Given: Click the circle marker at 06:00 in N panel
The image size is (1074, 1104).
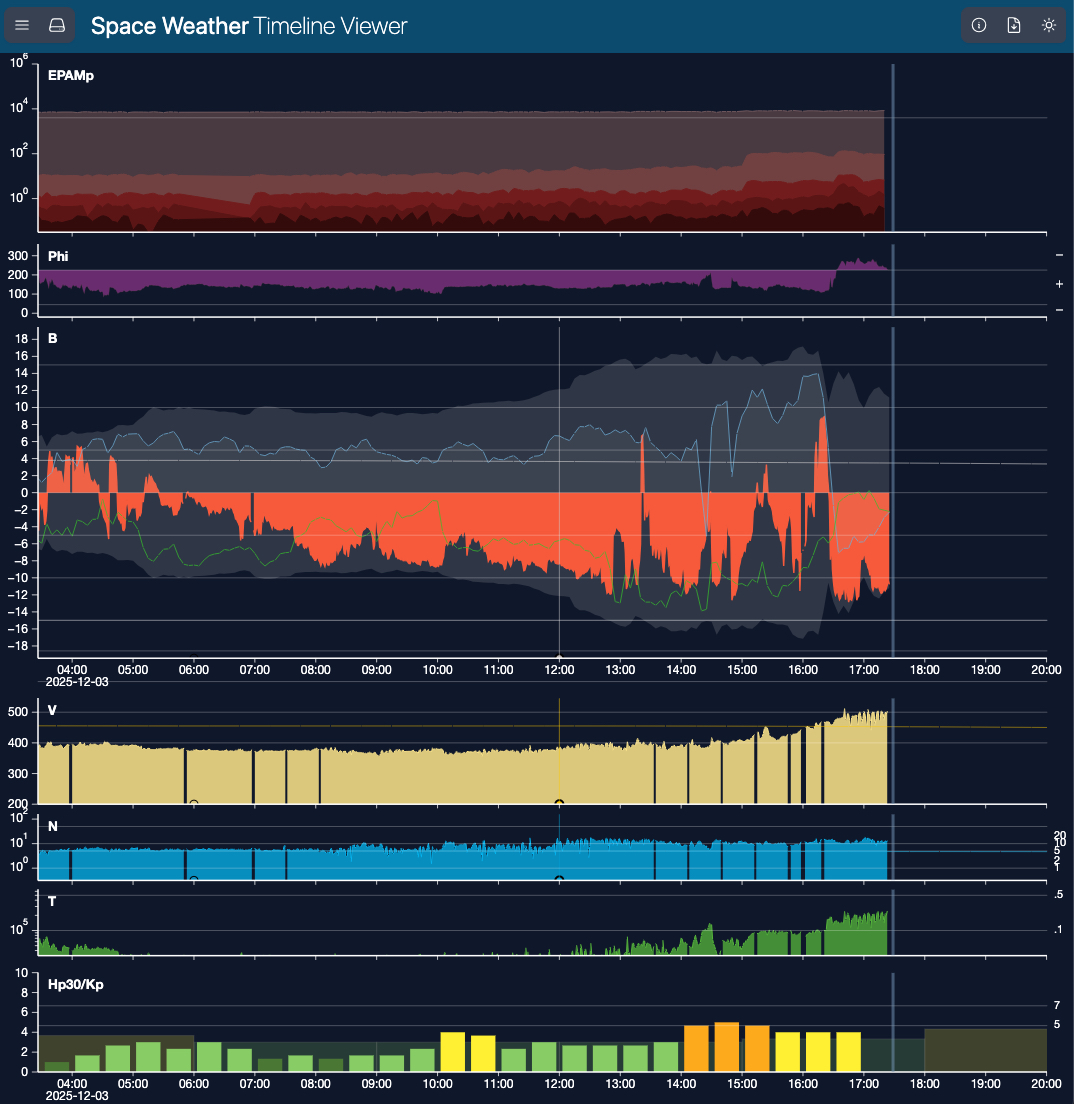Looking at the screenshot, I should click(x=194, y=879).
